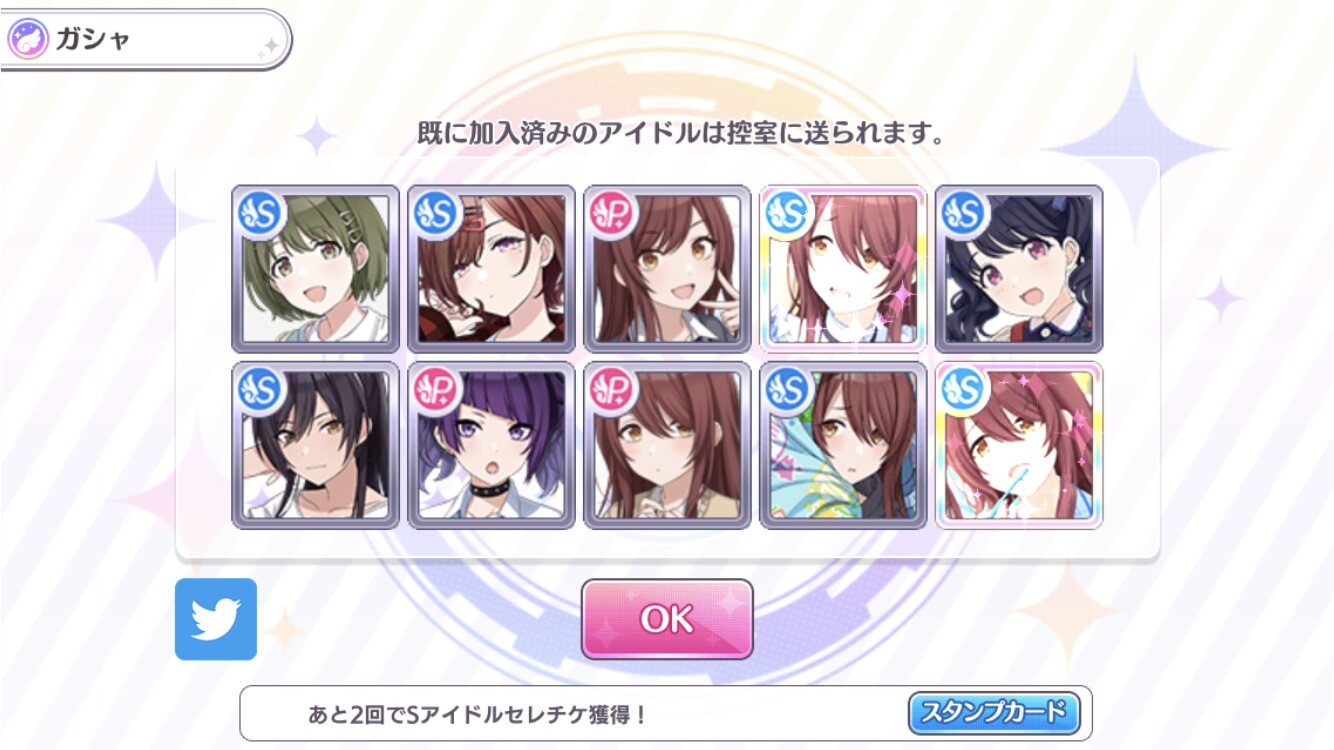
Task: Select the idol card with blue patterned background
Action: [x=843, y=445]
